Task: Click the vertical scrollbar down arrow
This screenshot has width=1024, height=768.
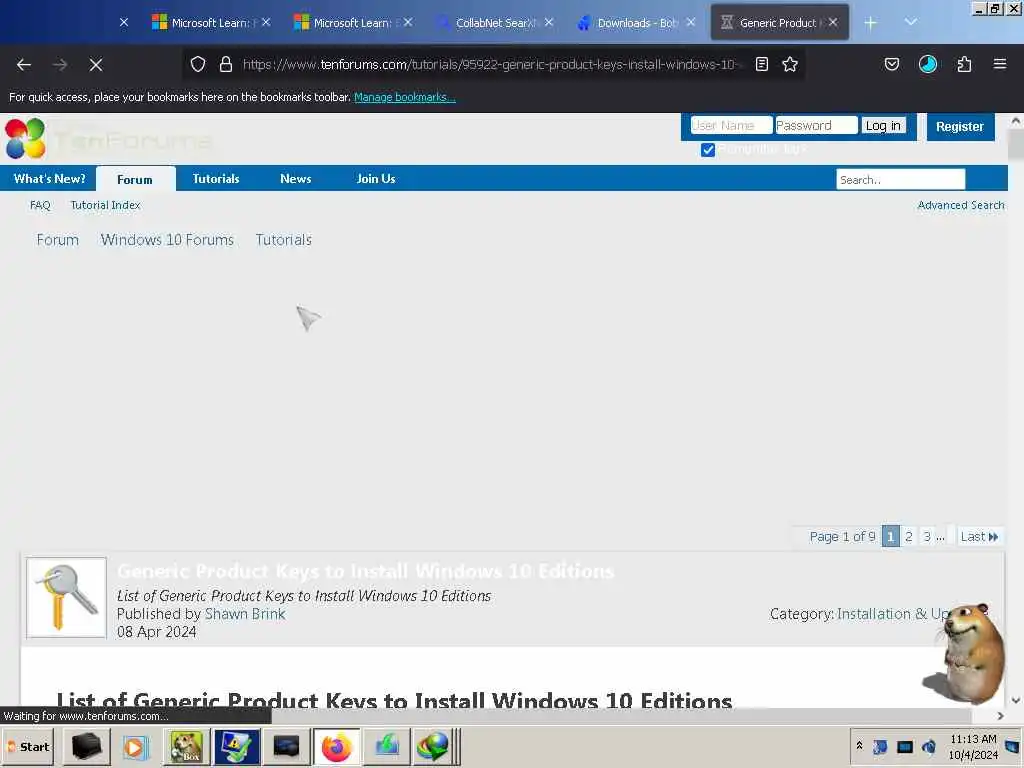Action: (x=1016, y=700)
